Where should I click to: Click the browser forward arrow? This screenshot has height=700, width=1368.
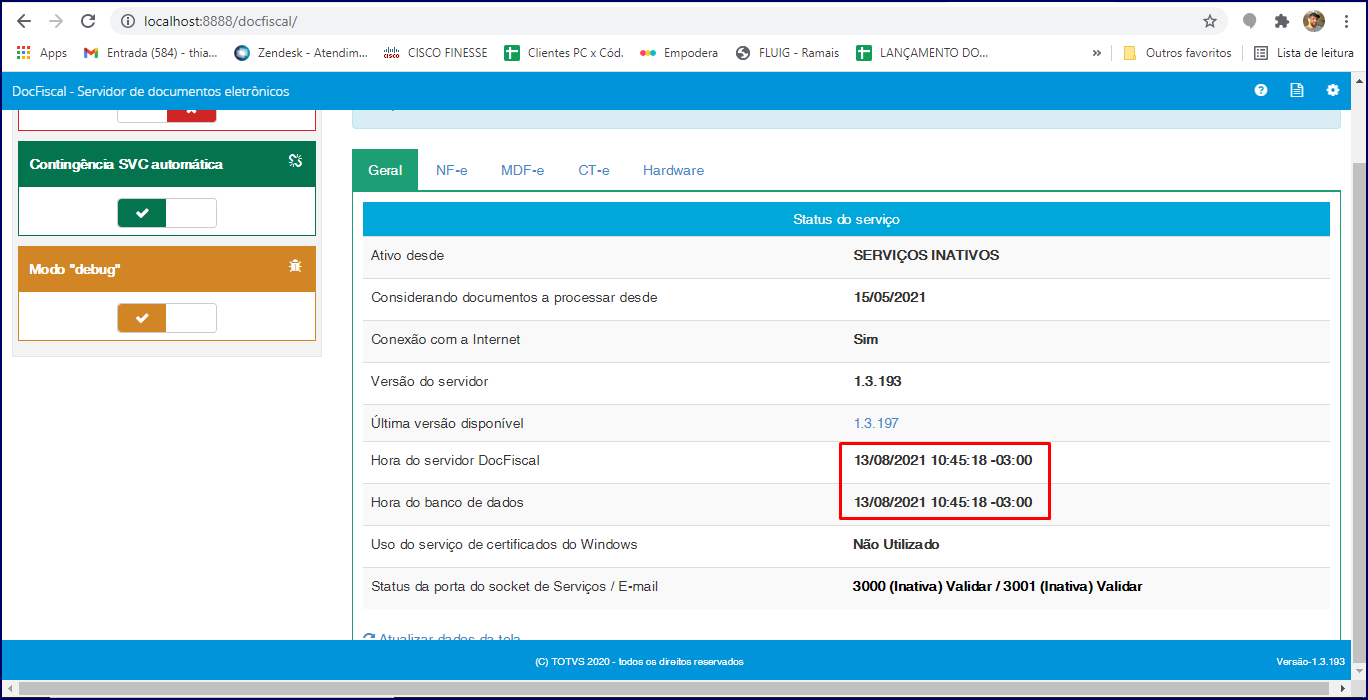tap(56, 21)
